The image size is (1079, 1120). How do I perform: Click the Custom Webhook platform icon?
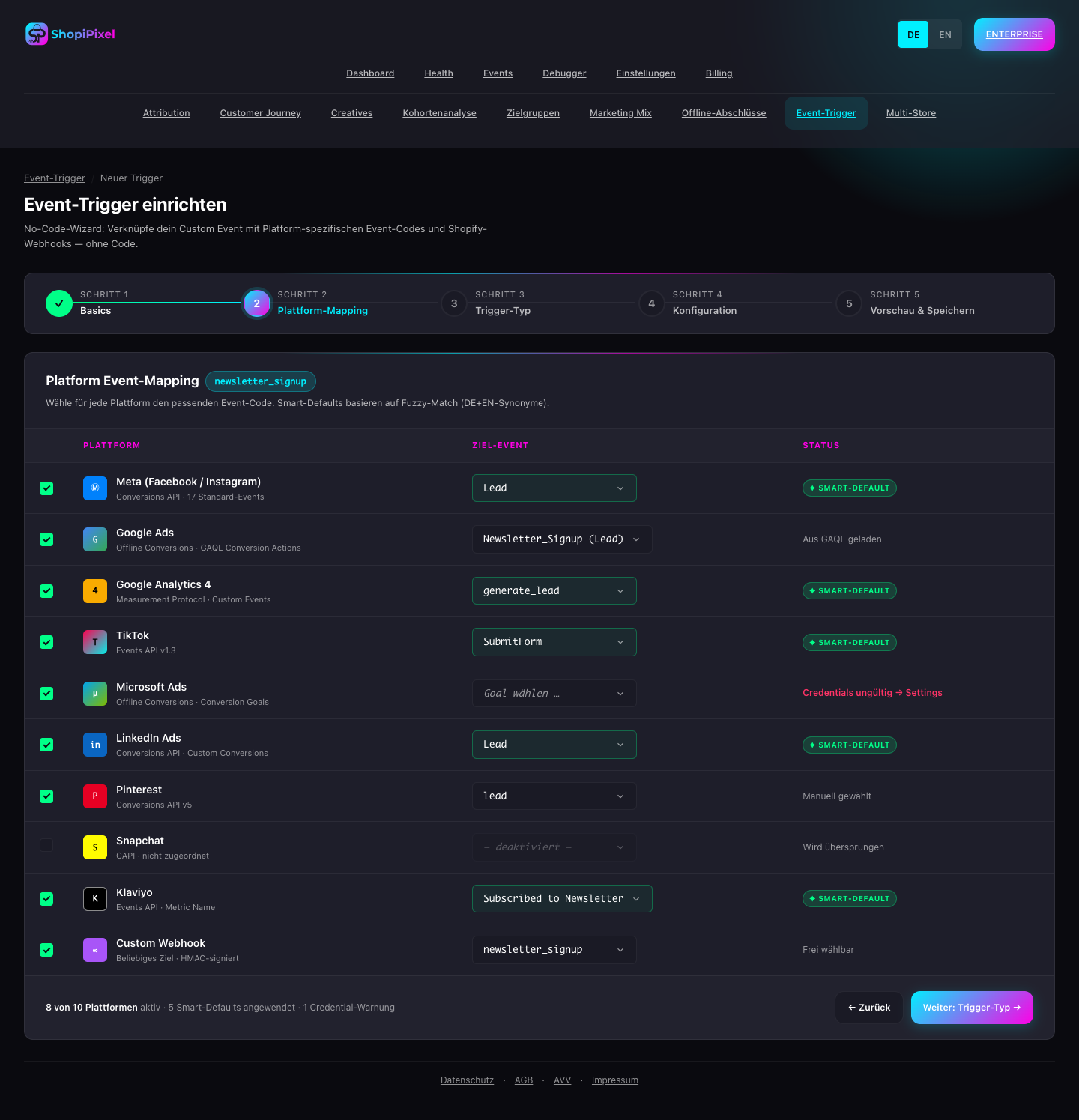tap(95, 950)
